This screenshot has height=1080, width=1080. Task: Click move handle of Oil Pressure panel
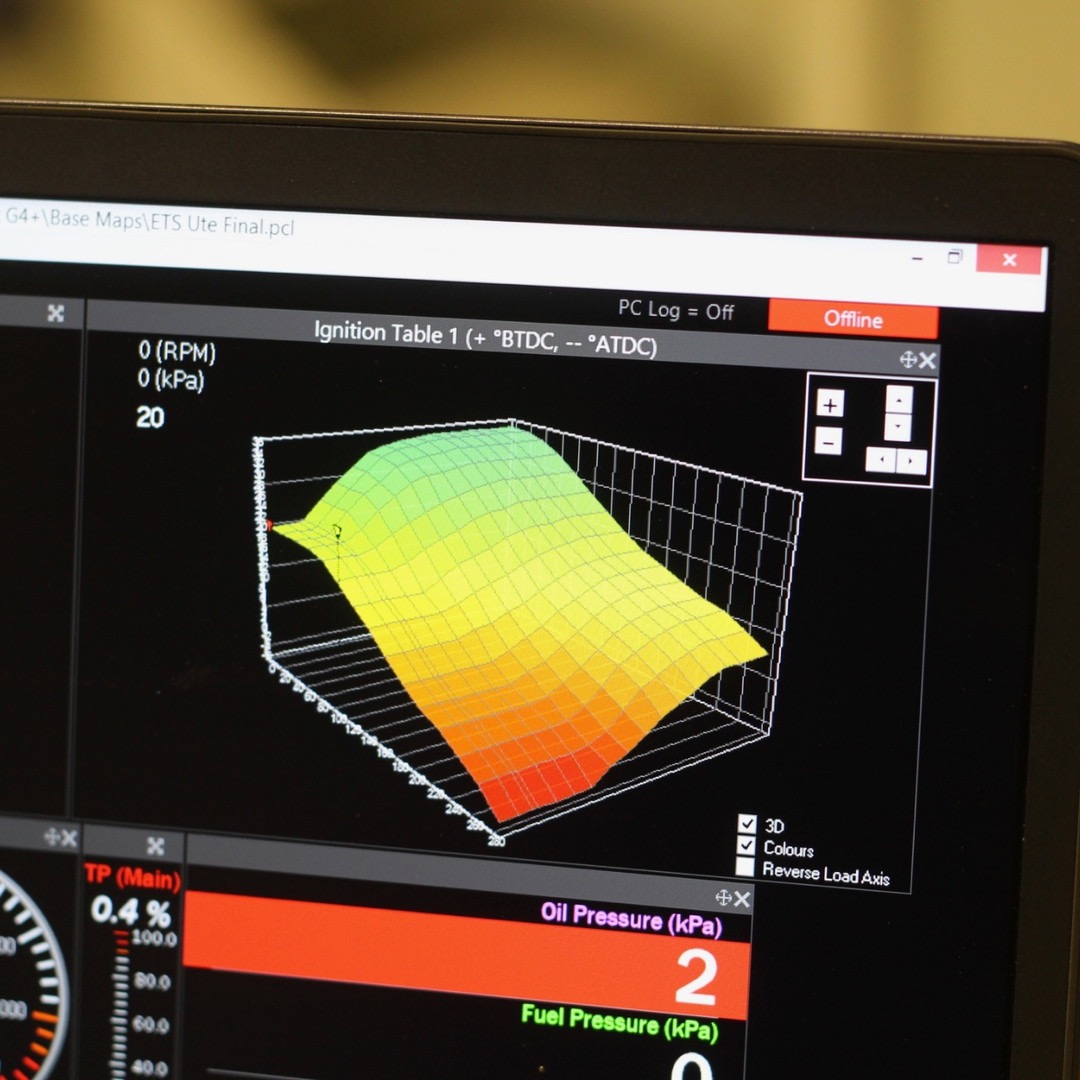(x=723, y=897)
